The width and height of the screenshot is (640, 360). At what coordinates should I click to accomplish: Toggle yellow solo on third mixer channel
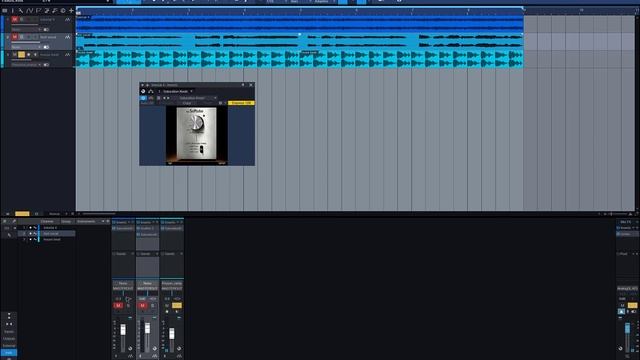click(177, 305)
